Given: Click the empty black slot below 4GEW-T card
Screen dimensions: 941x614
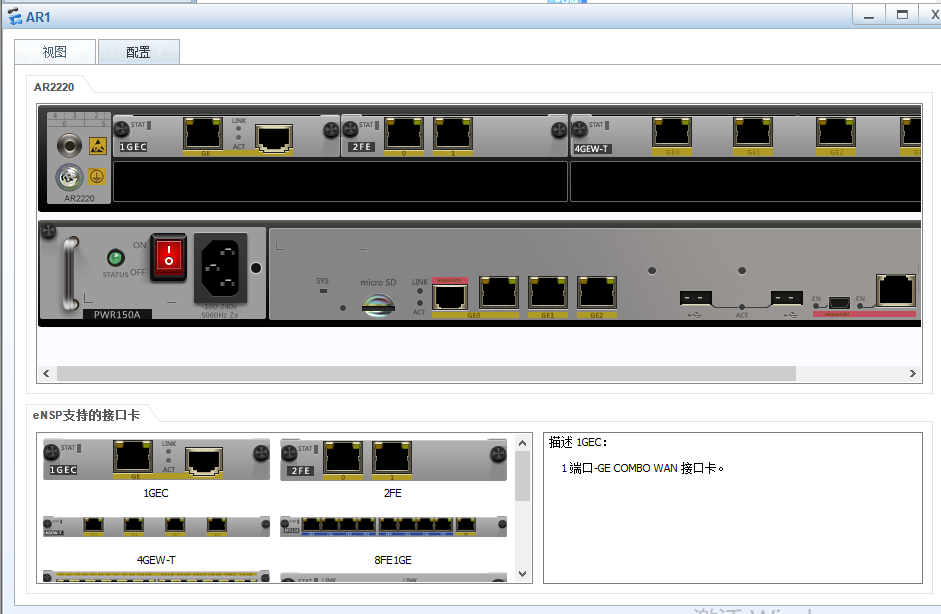Looking at the screenshot, I should (x=745, y=181).
